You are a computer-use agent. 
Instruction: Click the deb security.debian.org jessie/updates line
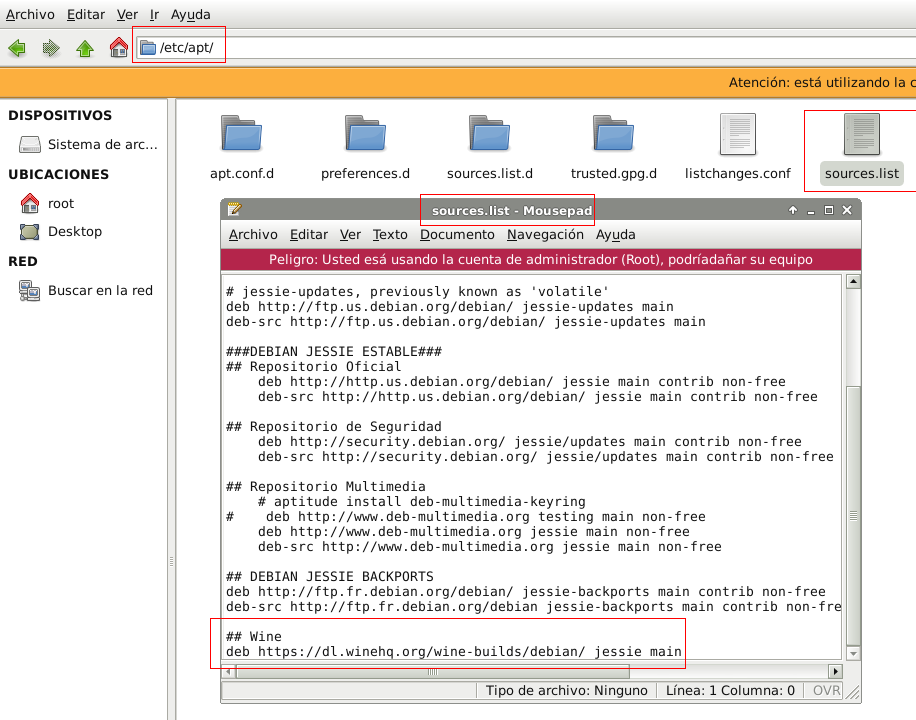(x=530, y=442)
